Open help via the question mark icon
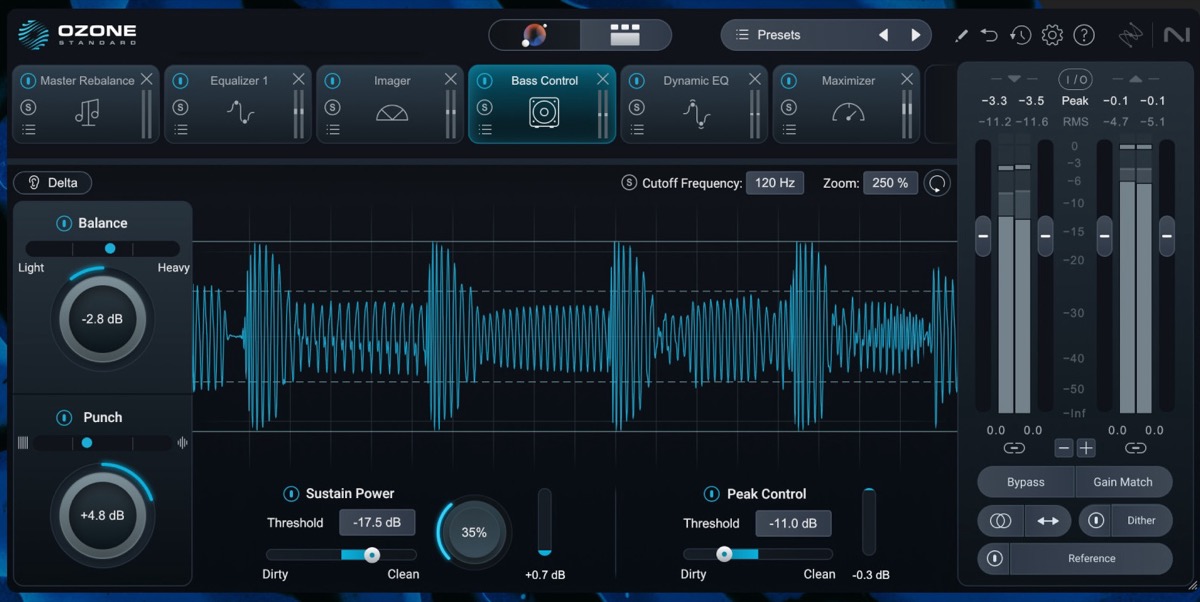1200x602 pixels. pos(1084,34)
